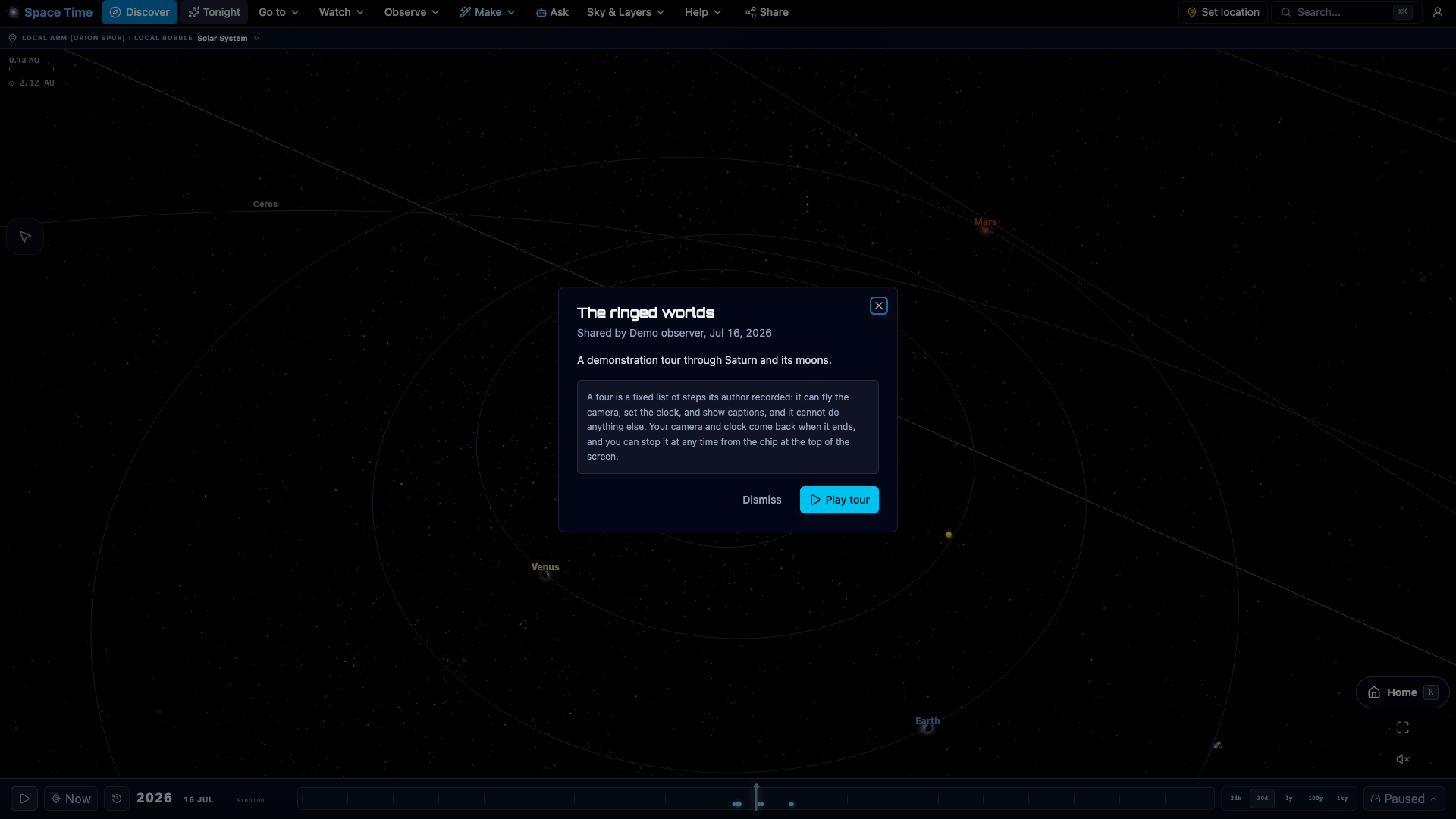Set timeline range to 1y
Screen dimensions: 1456x819
point(1289,799)
